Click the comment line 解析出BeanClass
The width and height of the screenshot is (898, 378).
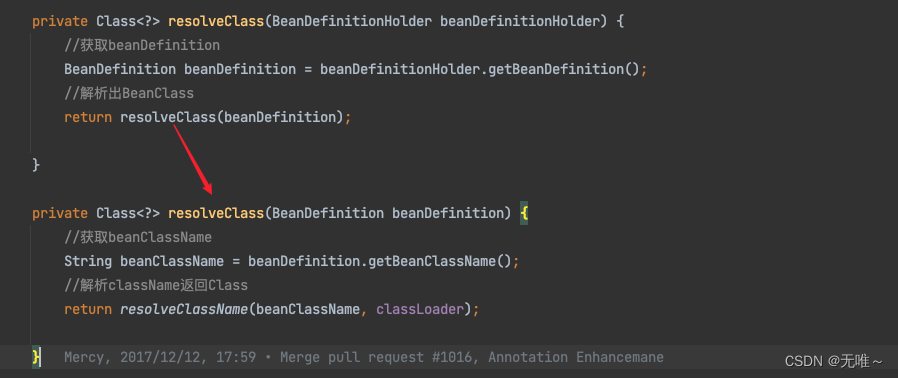pyautogui.click(x=129, y=93)
